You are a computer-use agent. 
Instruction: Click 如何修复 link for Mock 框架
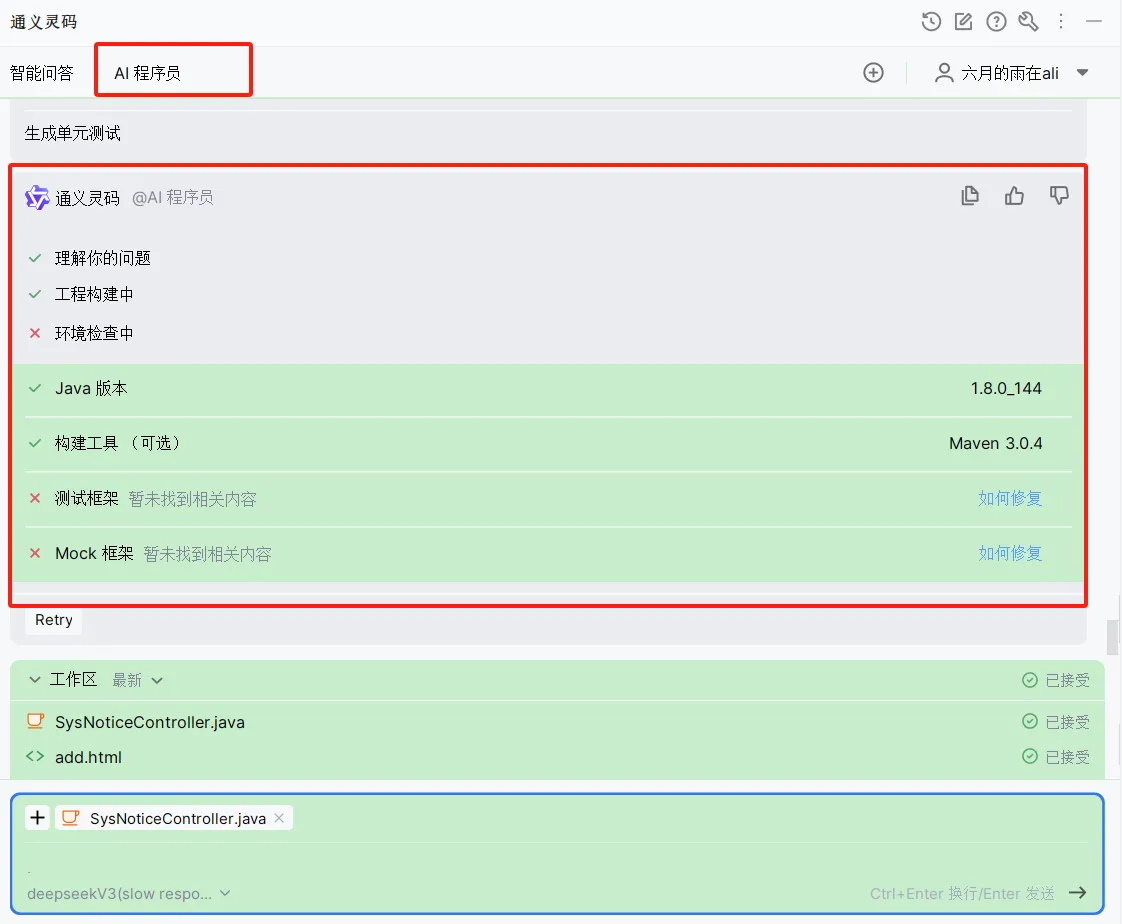tap(1010, 553)
